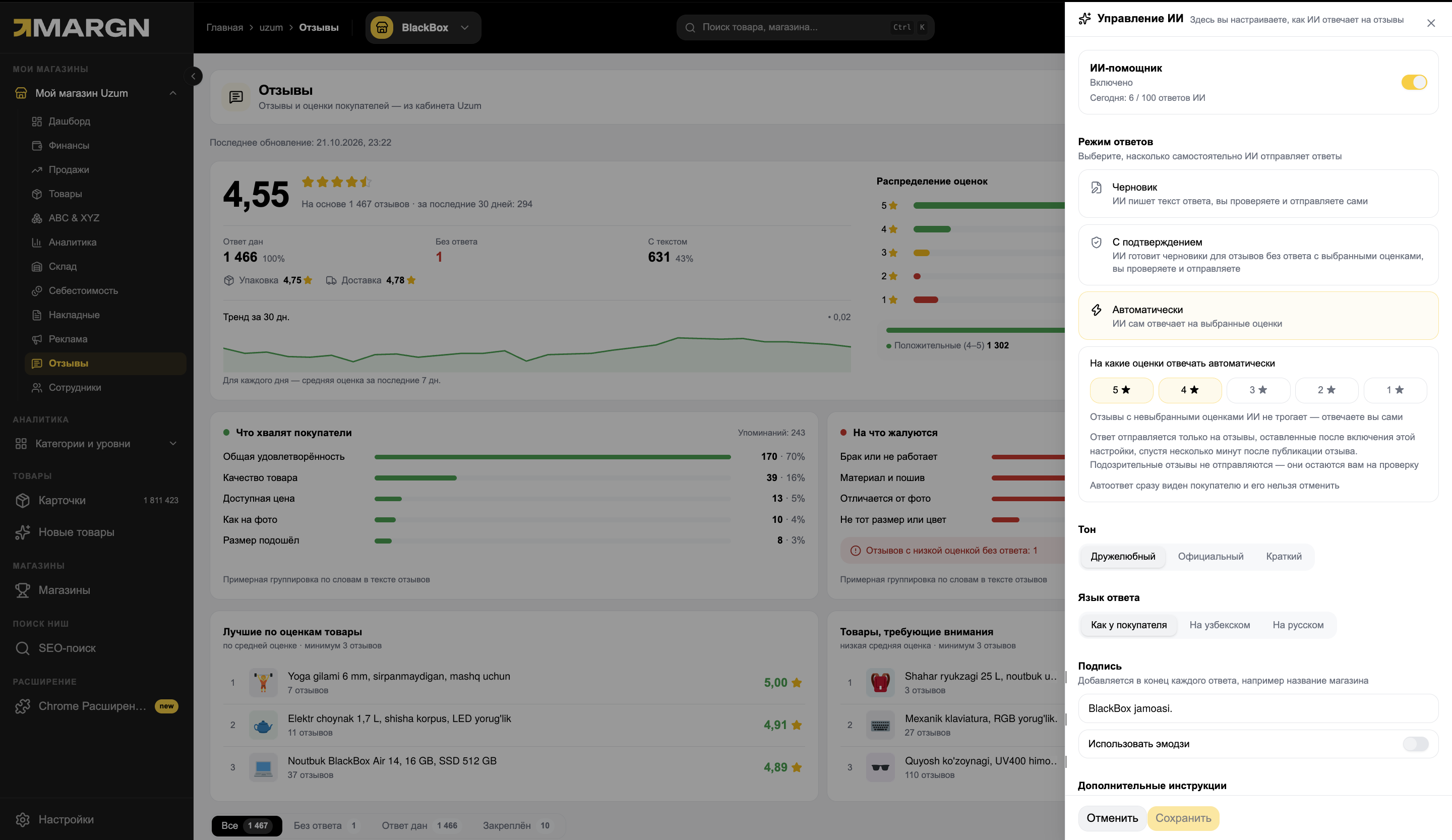This screenshot has height=840, width=1452.
Task: Expand Категории и уровни section
Action: 96,444
